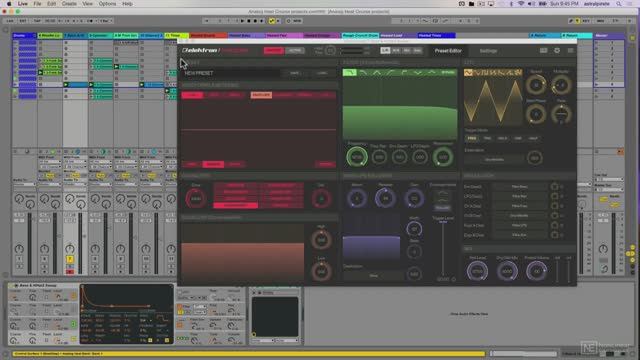Screen dimensions: 640x360
Task: Open the LFO Destination dropdown
Action: pyautogui.click(x=494, y=159)
